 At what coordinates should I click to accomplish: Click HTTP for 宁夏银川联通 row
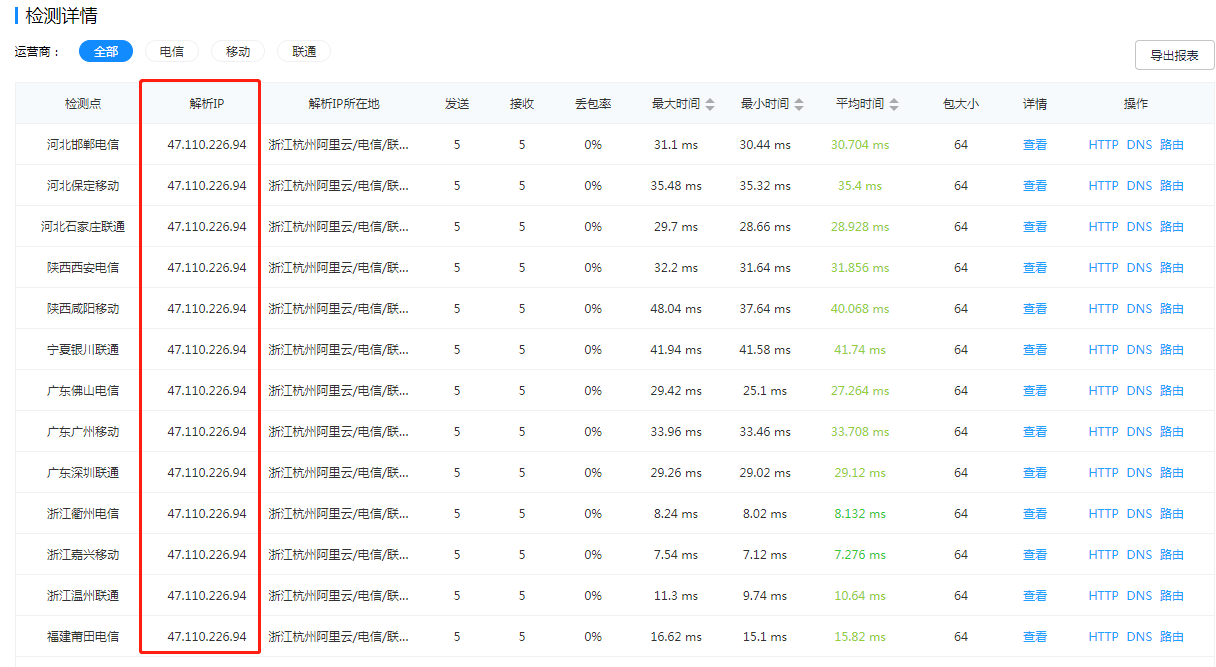(1103, 350)
